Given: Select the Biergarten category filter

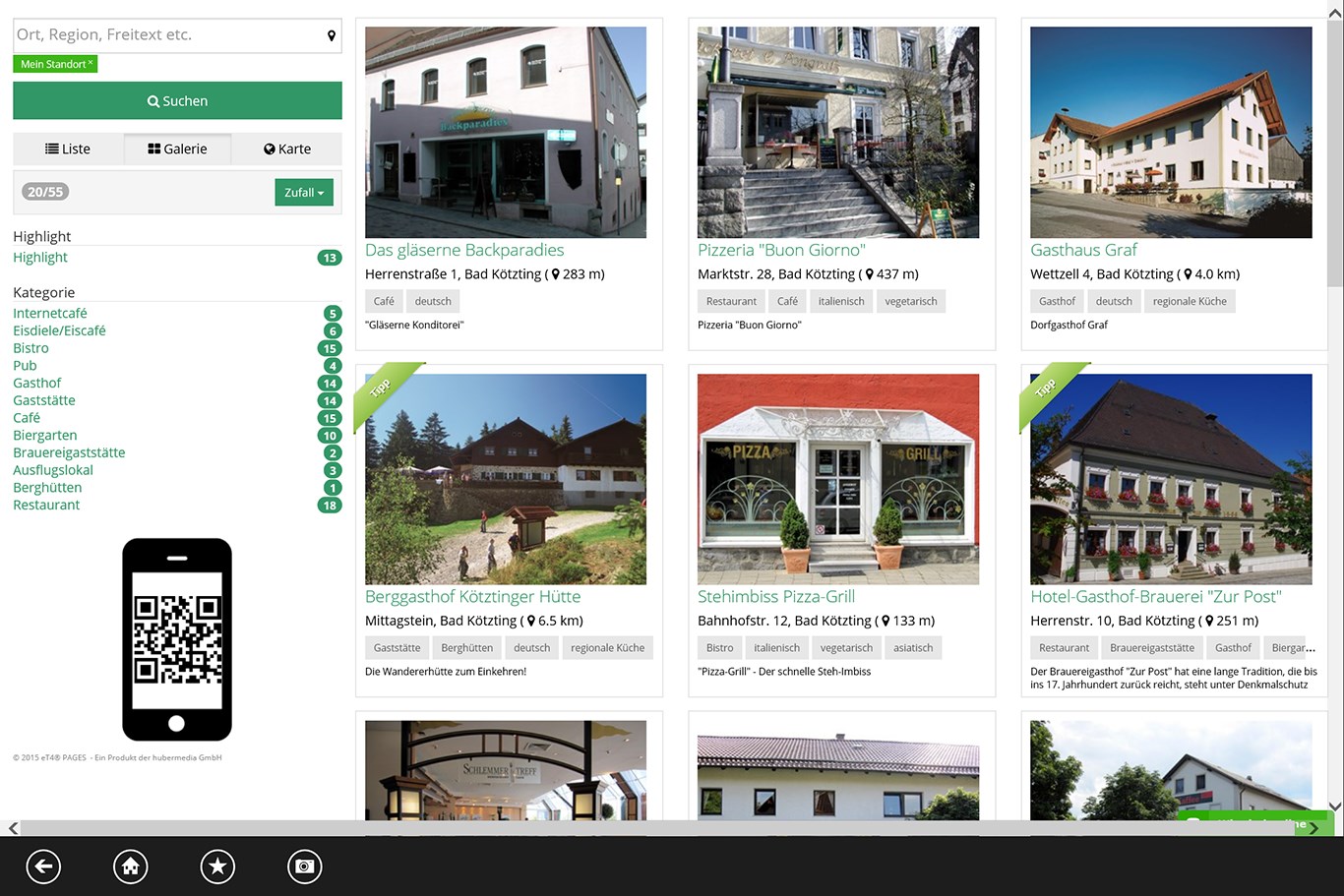Looking at the screenshot, I should [45, 435].
